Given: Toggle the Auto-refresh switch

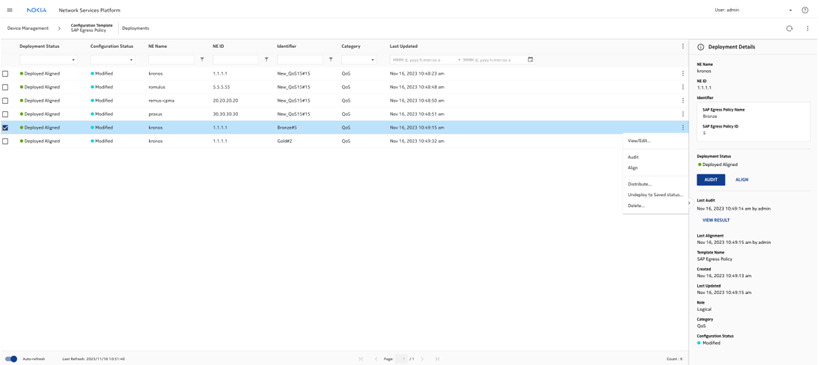Looking at the screenshot, I should (x=11, y=359).
